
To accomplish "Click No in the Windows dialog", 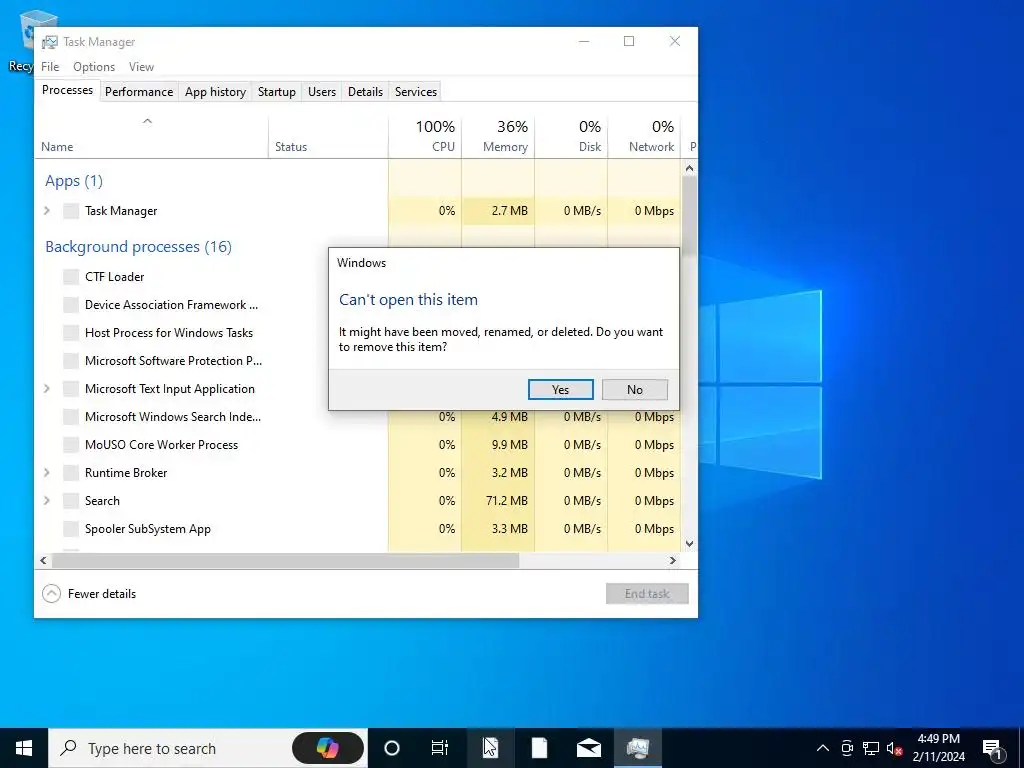I will pyautogui.click(x=635, y=389).
